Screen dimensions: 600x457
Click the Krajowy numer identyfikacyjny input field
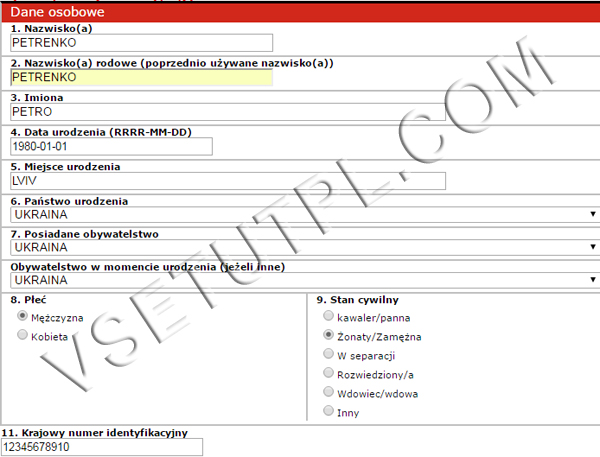pos(102,447)
